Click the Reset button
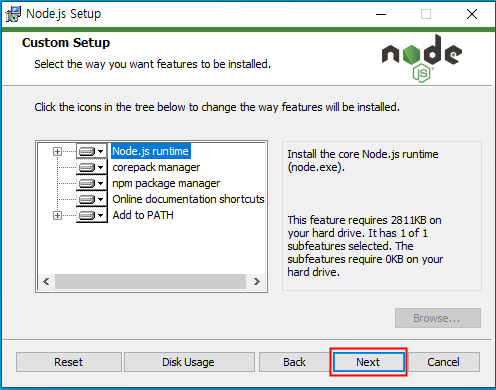The image size is (496, 390). 69,362
